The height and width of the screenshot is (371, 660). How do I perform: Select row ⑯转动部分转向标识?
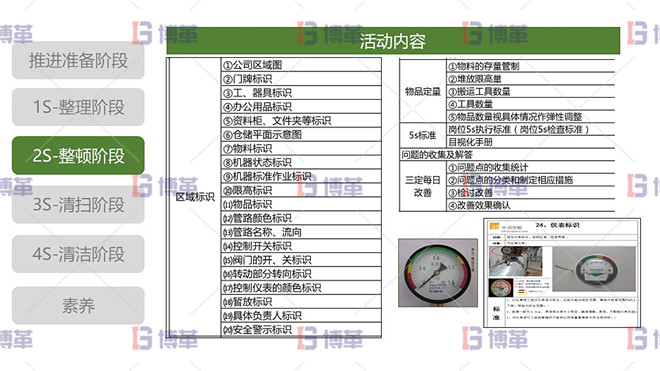click(301, 273)
